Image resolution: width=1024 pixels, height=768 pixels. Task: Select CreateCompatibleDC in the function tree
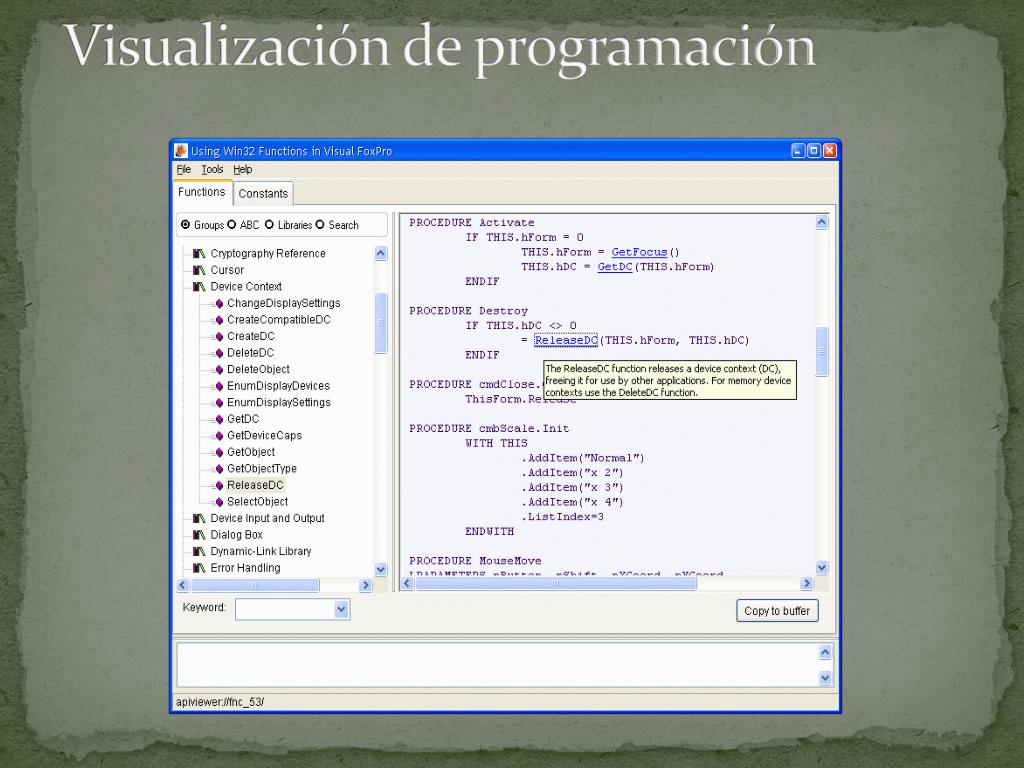tap(279, 320)
